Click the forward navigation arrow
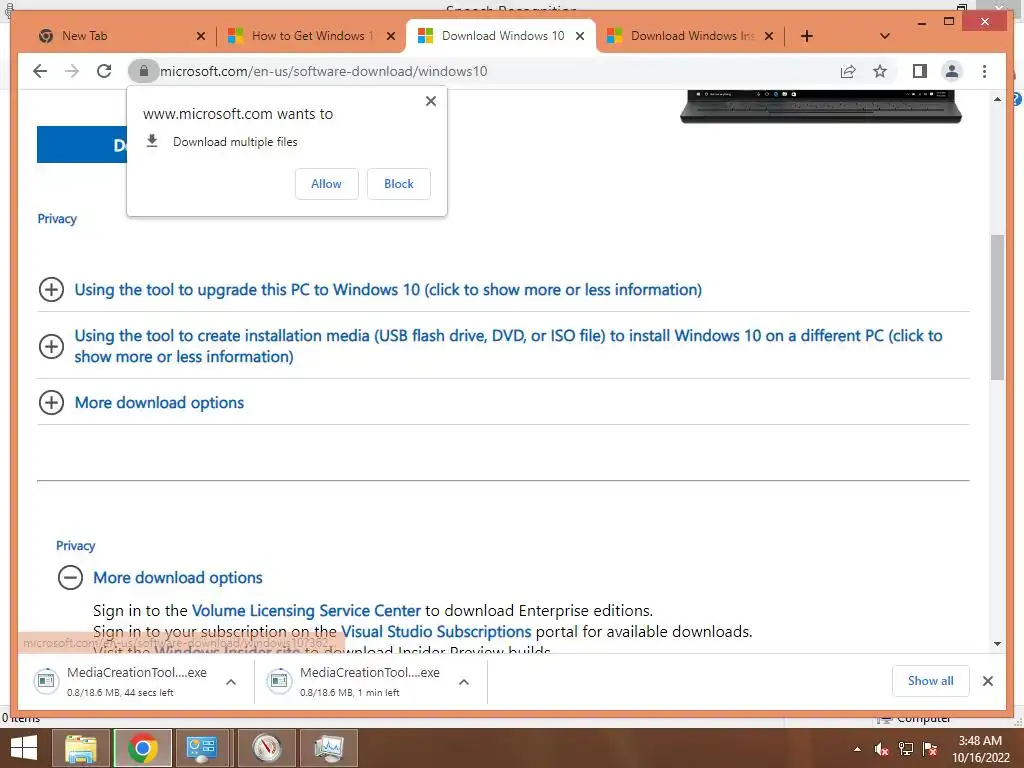The height and width of the screenshot is (768, 1024). pos(72,71)
